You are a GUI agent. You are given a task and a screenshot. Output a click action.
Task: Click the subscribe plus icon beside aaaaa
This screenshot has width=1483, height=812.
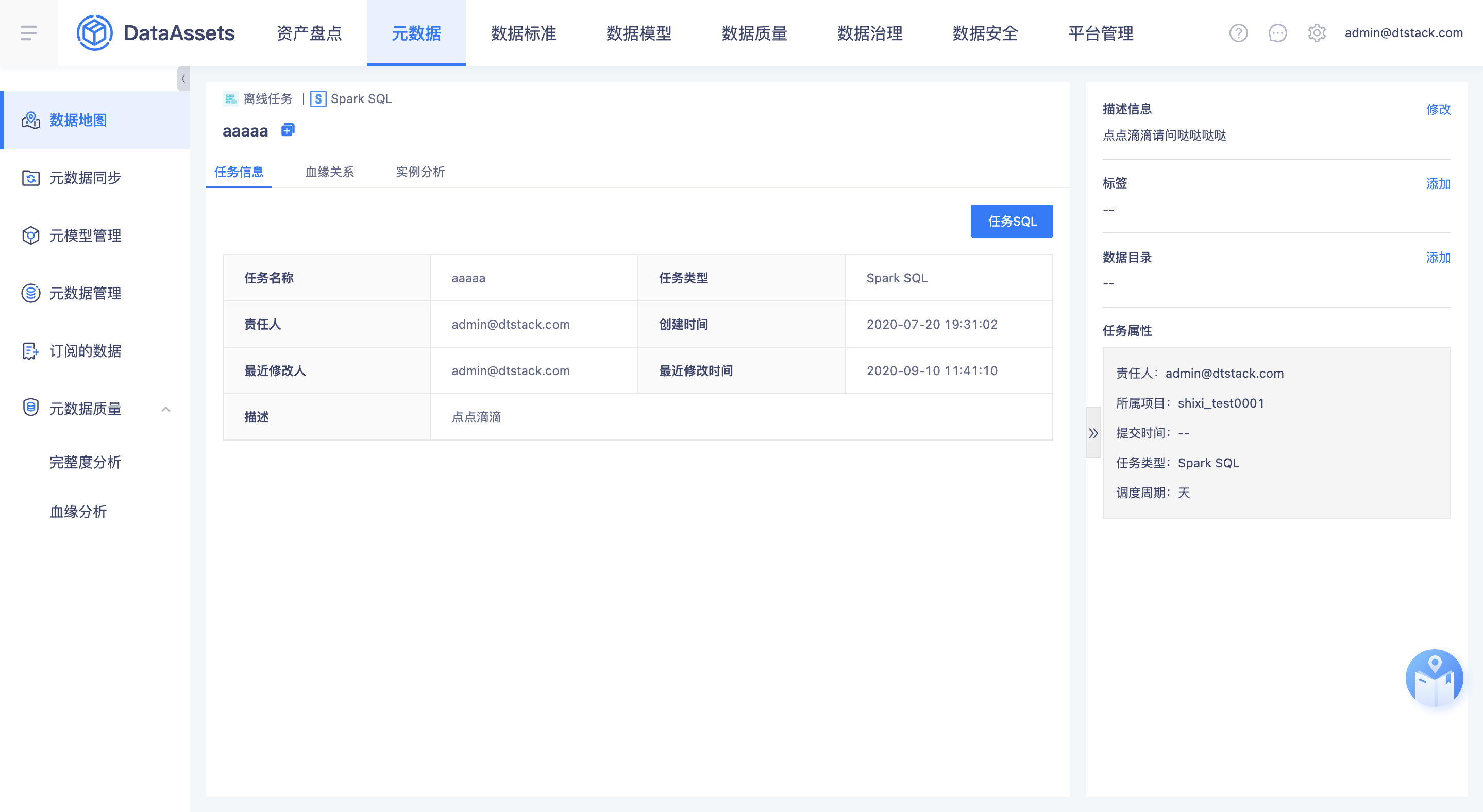[288, 130]
